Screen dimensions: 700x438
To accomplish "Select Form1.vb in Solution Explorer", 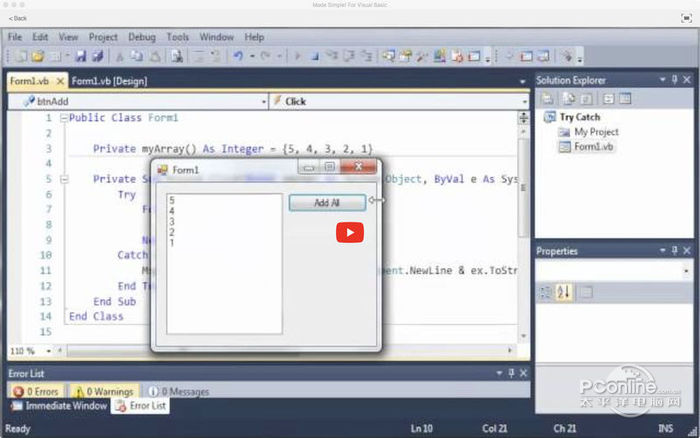I will tap(596, 146).
